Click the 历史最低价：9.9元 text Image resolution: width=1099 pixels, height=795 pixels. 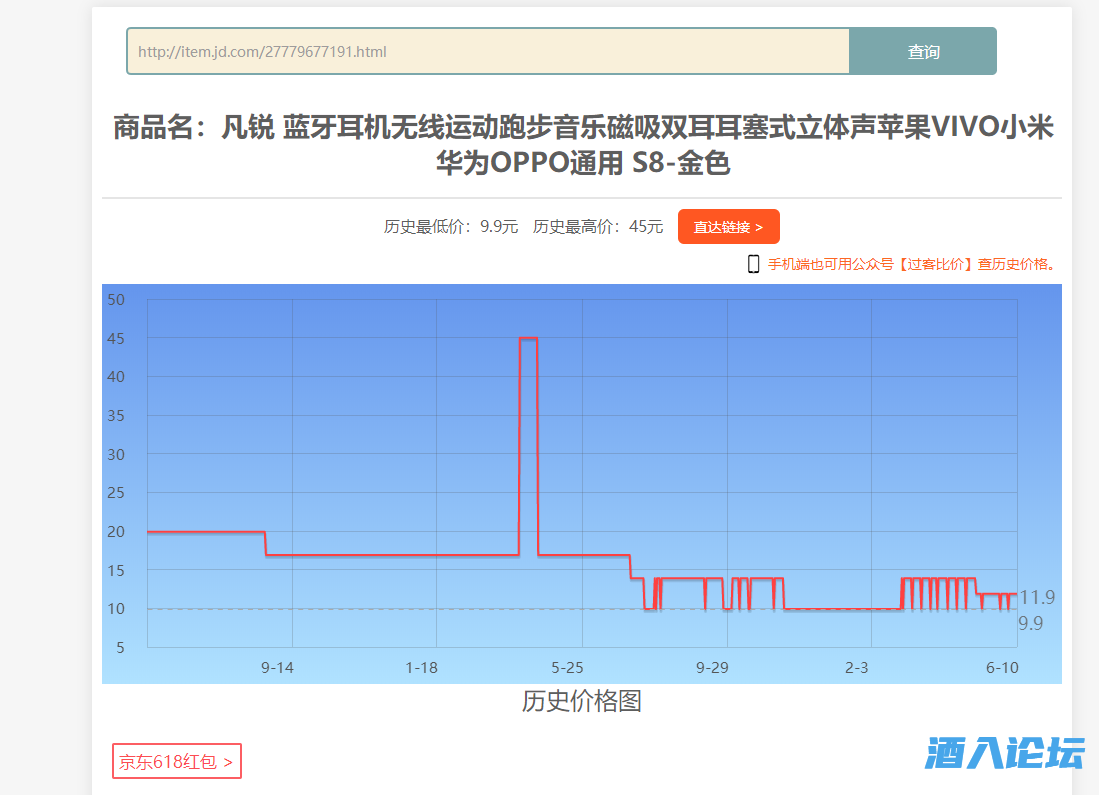pyautogui.click(x=451, y=226)
